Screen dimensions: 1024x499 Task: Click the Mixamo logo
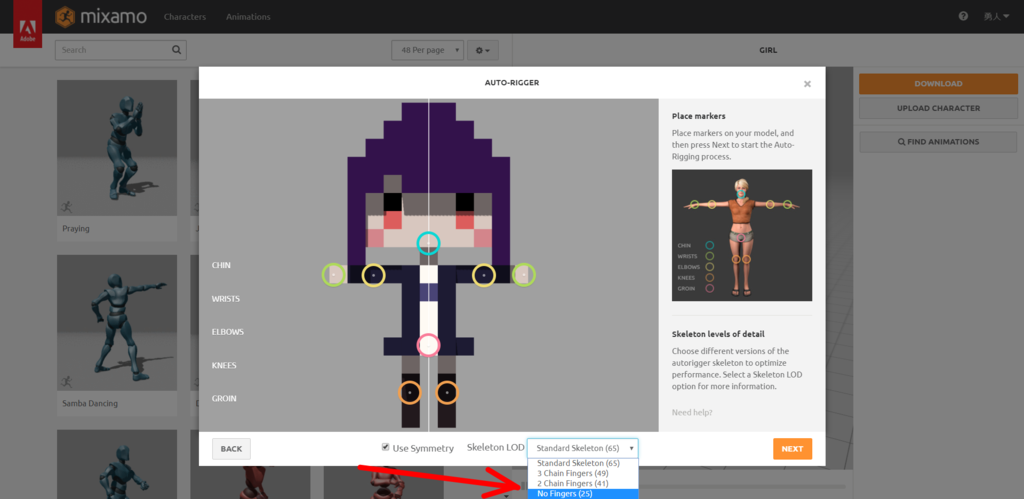point(101,16)
